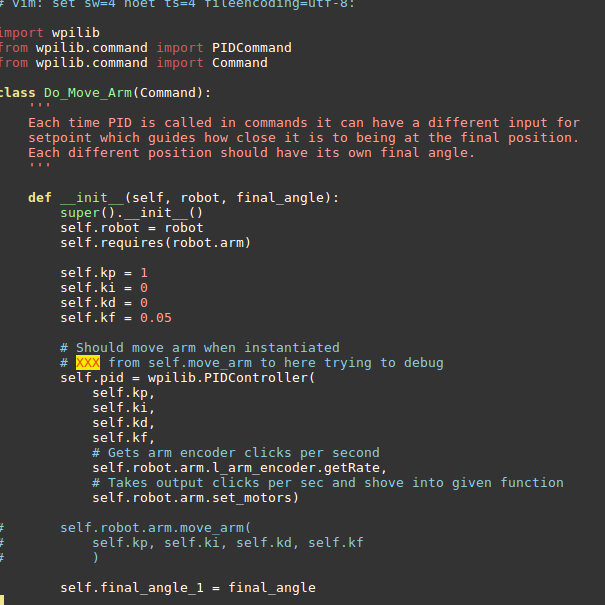This screenshot has height=605, width=605.
Task: Click the 'import wpilib' line
Action: (50, 32)
